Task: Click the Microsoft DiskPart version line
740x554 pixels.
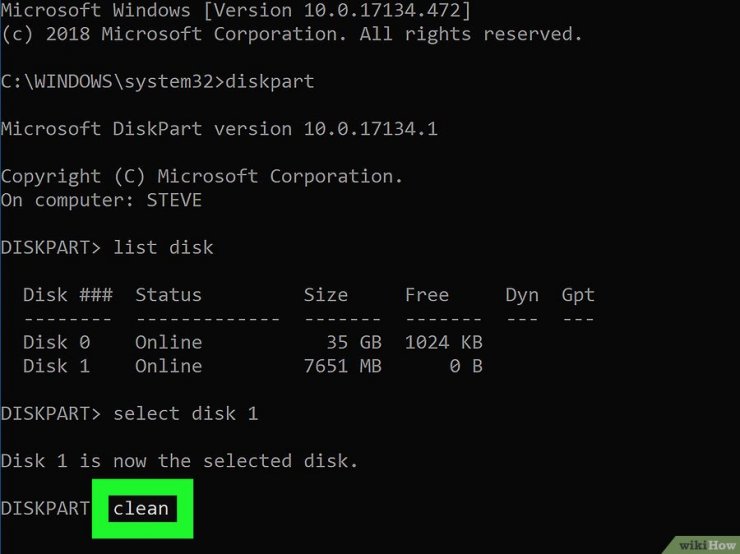Action: point(219,129)
